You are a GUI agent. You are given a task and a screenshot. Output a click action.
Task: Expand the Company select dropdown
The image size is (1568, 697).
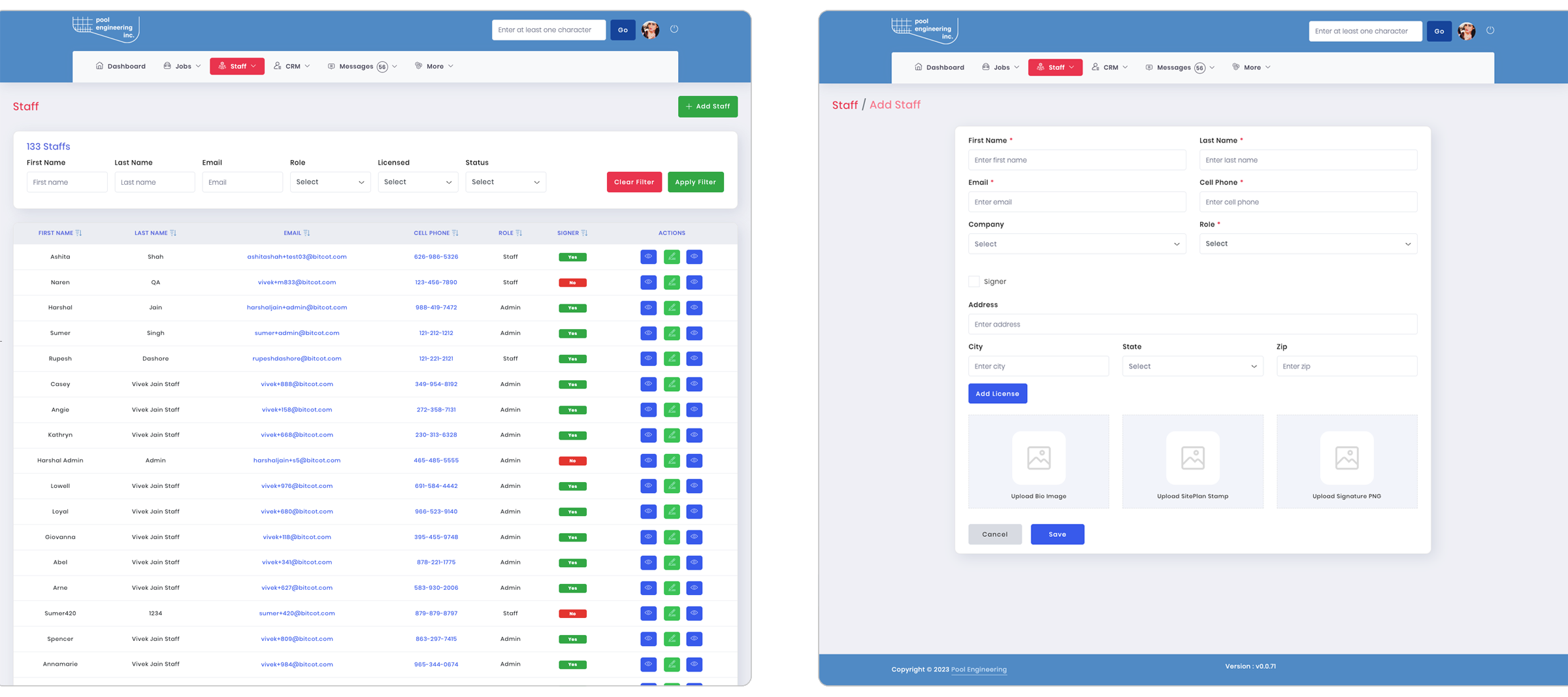1077,244
